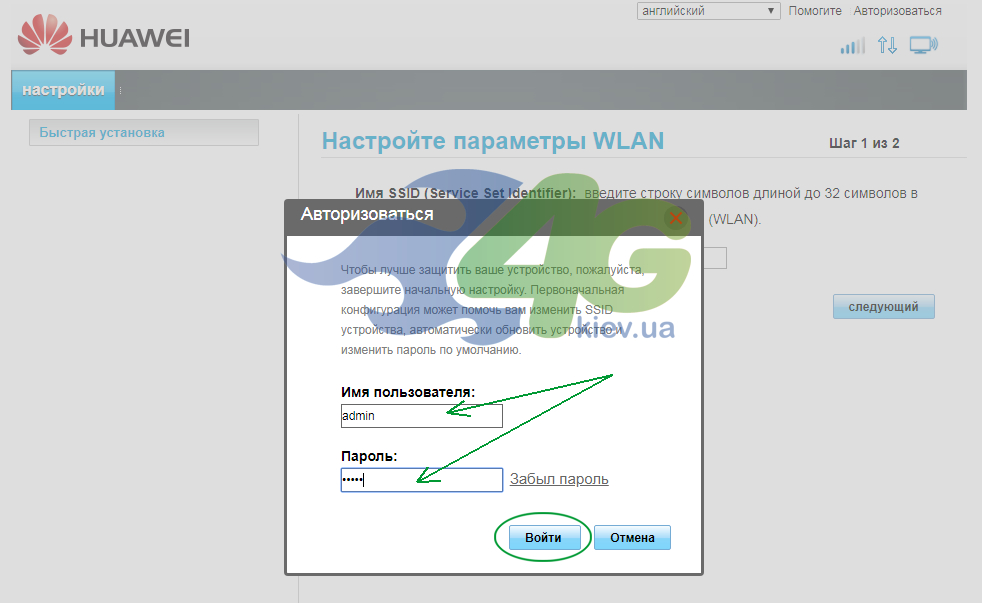
Task: Click the data traffic arrows icon
Action: (887, 45)
